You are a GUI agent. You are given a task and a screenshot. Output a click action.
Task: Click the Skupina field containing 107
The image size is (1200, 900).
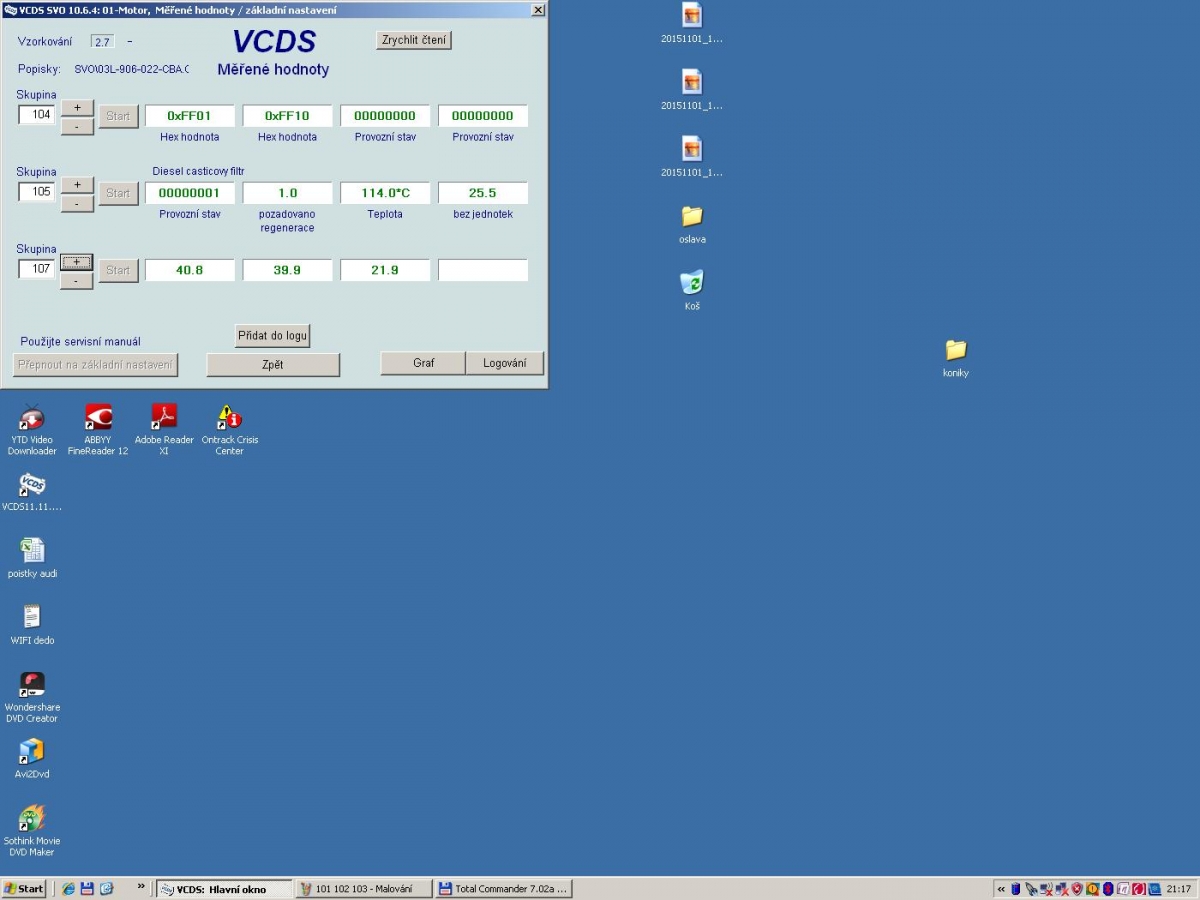click(x=37, y=269)
